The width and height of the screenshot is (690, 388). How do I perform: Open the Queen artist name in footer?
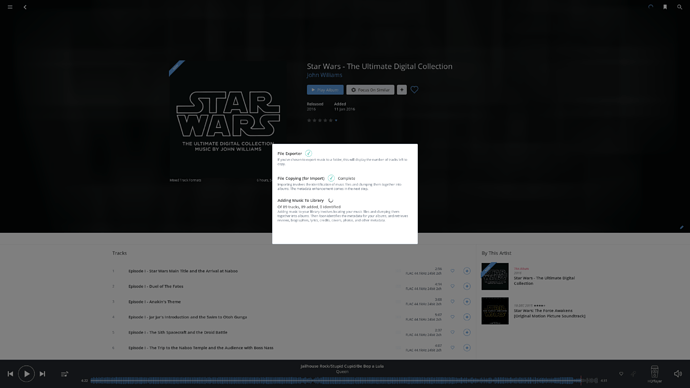click(342, 372)
